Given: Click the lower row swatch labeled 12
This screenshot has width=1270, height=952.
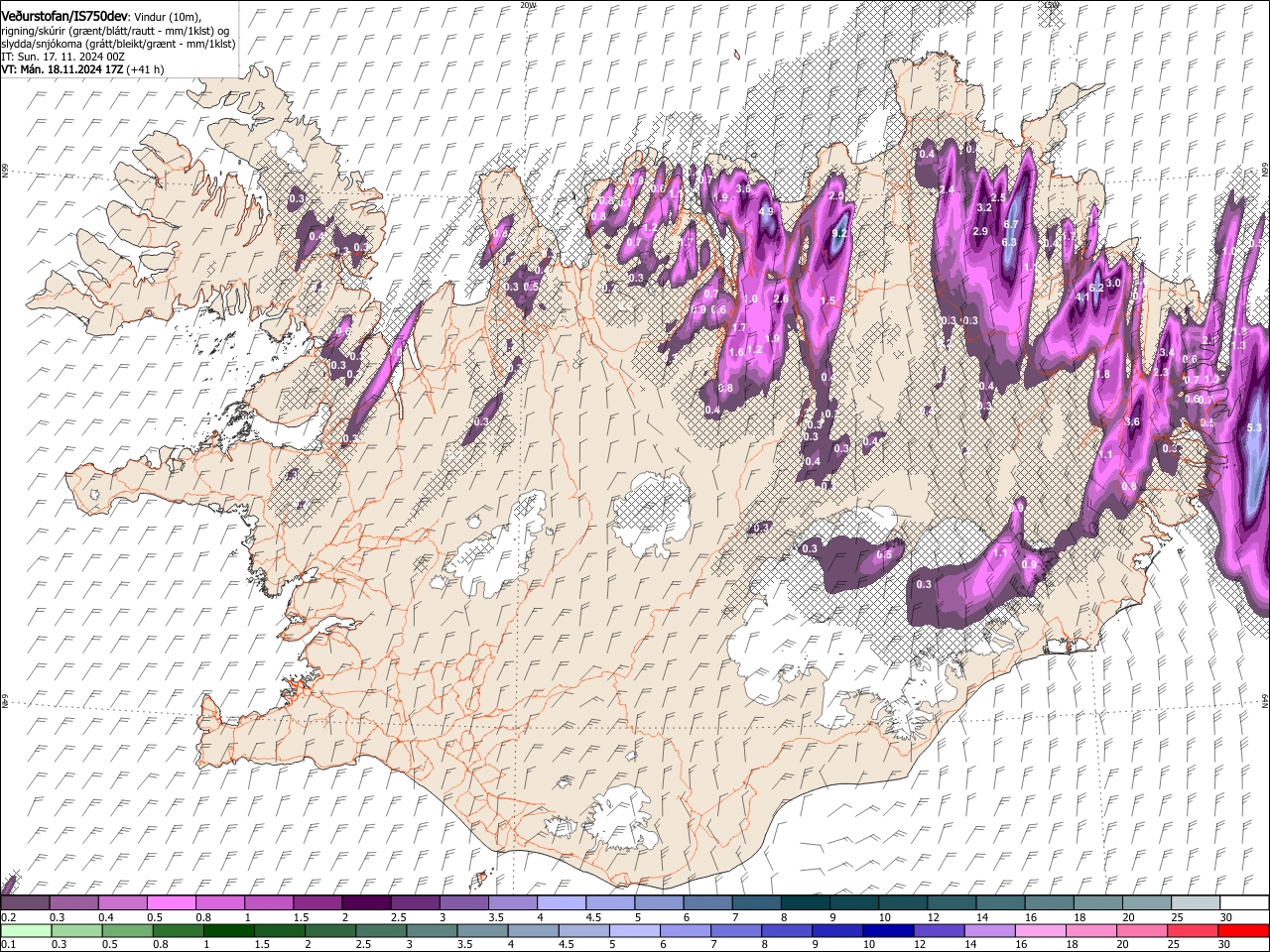Looking at the screenshot, I should coord(941,931).
